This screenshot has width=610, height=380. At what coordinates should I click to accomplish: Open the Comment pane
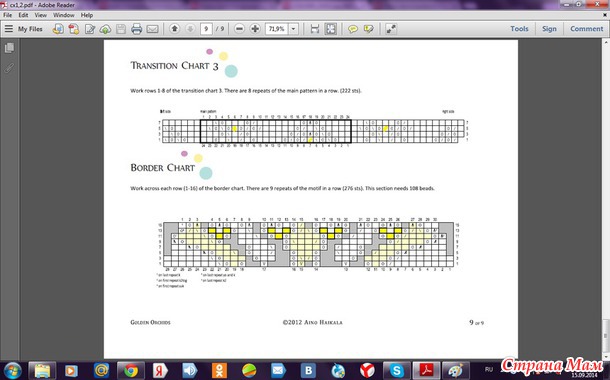[x=586, y=29]
